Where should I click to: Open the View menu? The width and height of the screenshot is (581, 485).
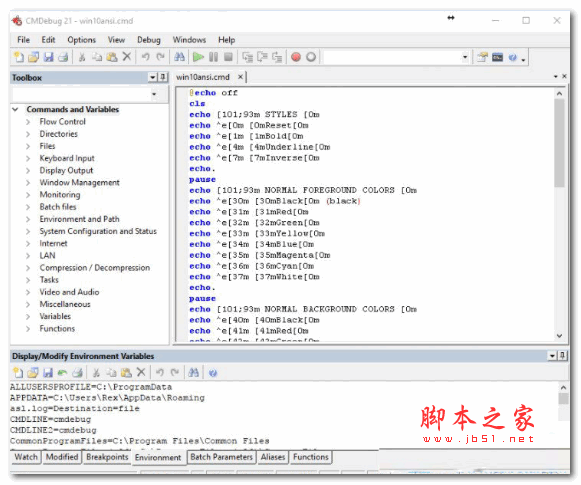coord(116,40)
